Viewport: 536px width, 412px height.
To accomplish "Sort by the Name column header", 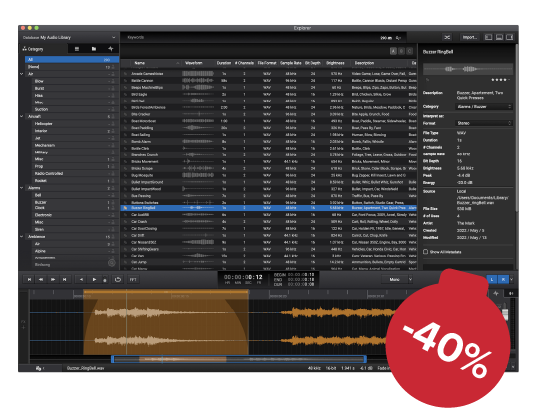I will (x=156, y=63).
